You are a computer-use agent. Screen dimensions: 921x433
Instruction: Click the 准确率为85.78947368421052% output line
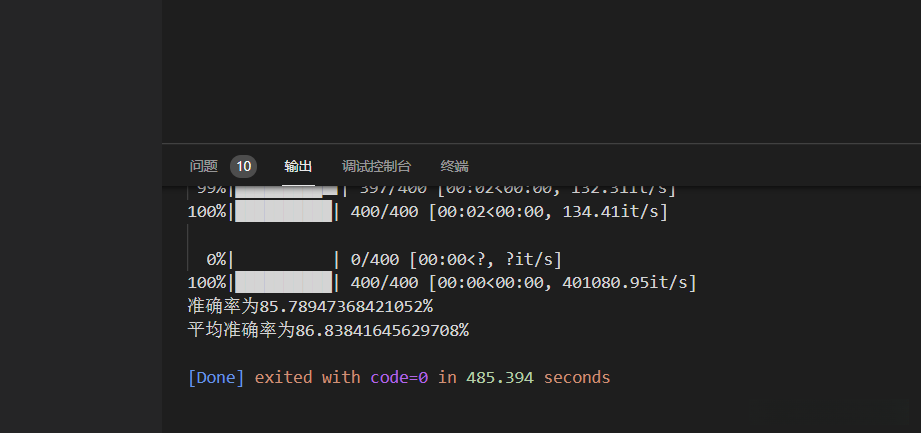[310, 306]
